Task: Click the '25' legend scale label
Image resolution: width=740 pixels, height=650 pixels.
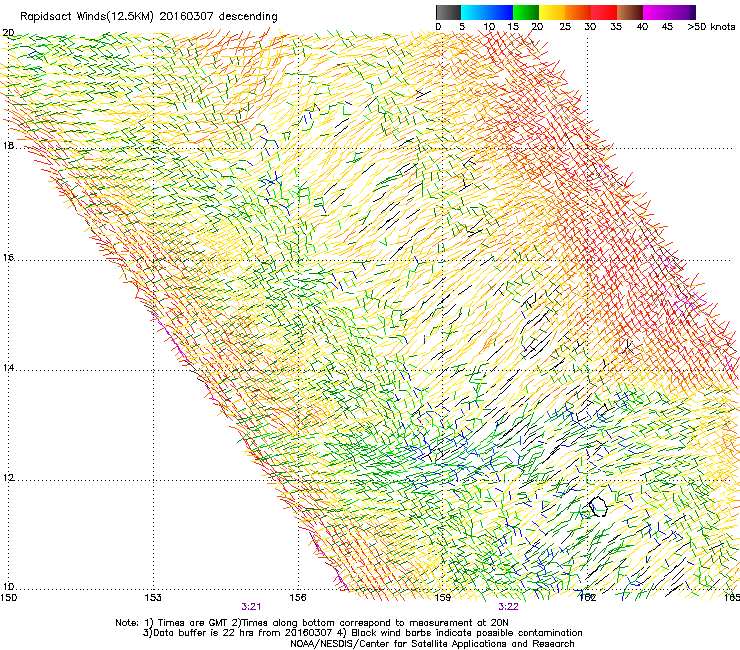Action: (565, 27)
